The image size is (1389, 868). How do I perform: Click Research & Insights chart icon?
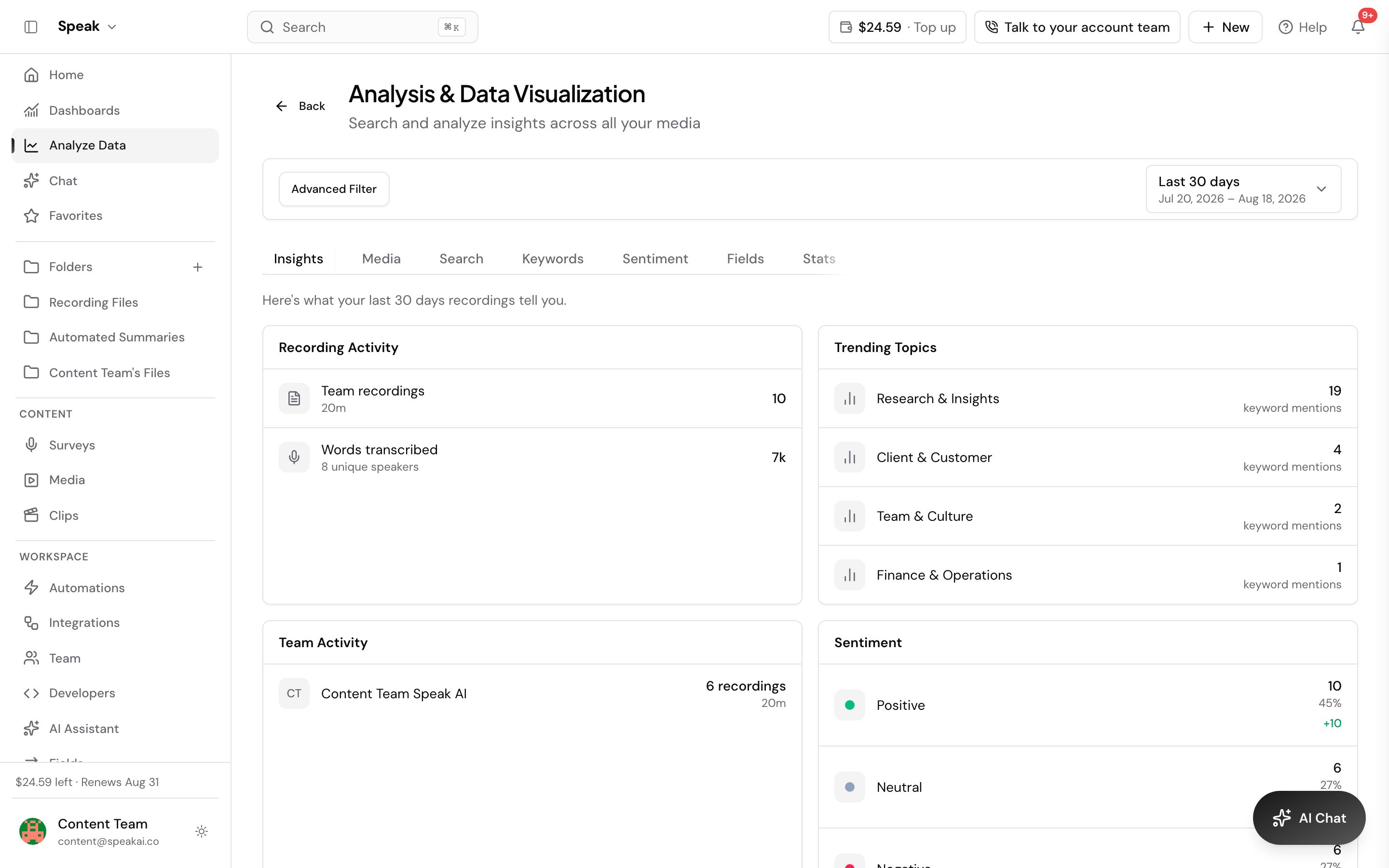pos(849,398)
